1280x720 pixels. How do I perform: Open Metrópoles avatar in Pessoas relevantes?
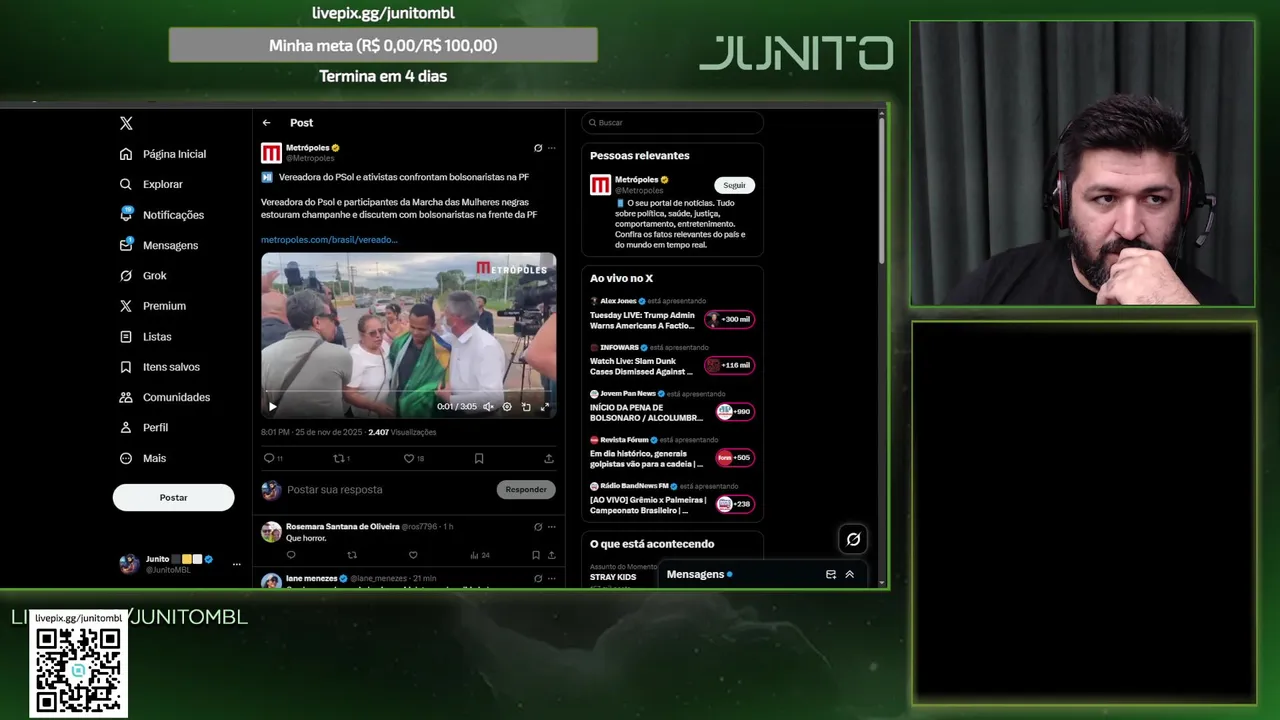[600, 184]
